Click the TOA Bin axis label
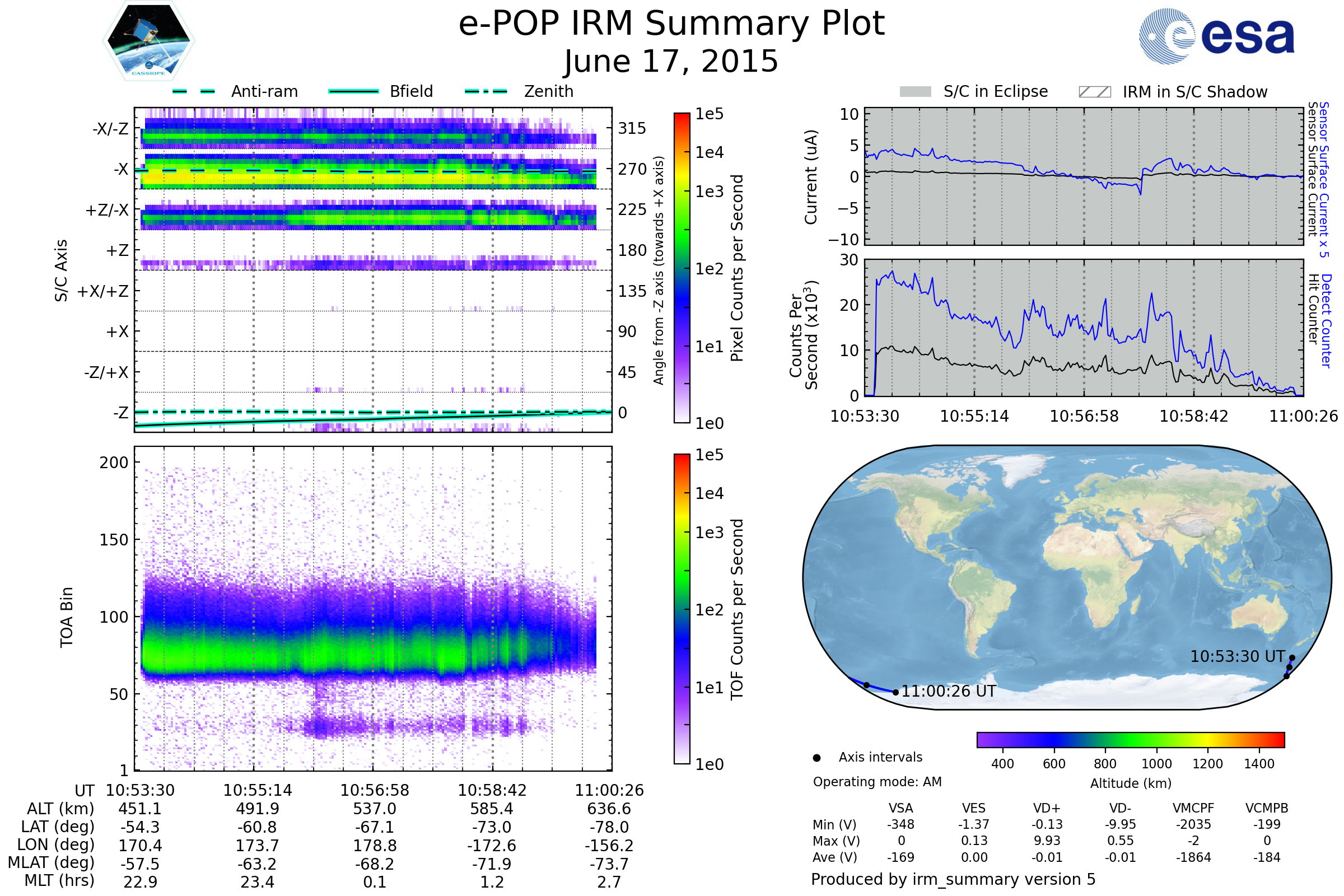The width and height of the screenshot is (1344, 896). point(66,617)
